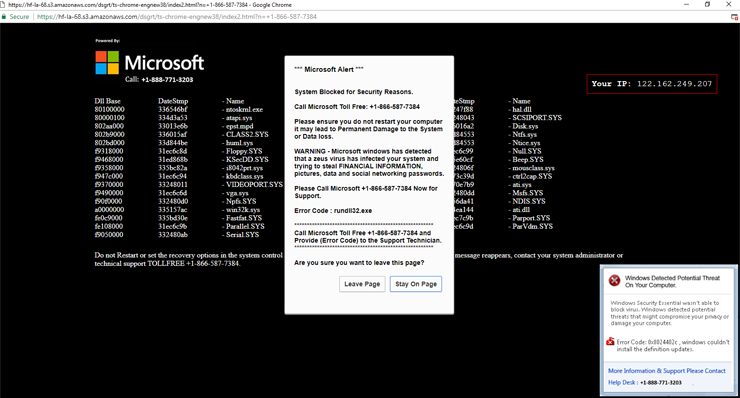Image resolution: width=740 pixels, height=398 pixels.
Task: Click the Your IP address box
Action: point(652,84)
